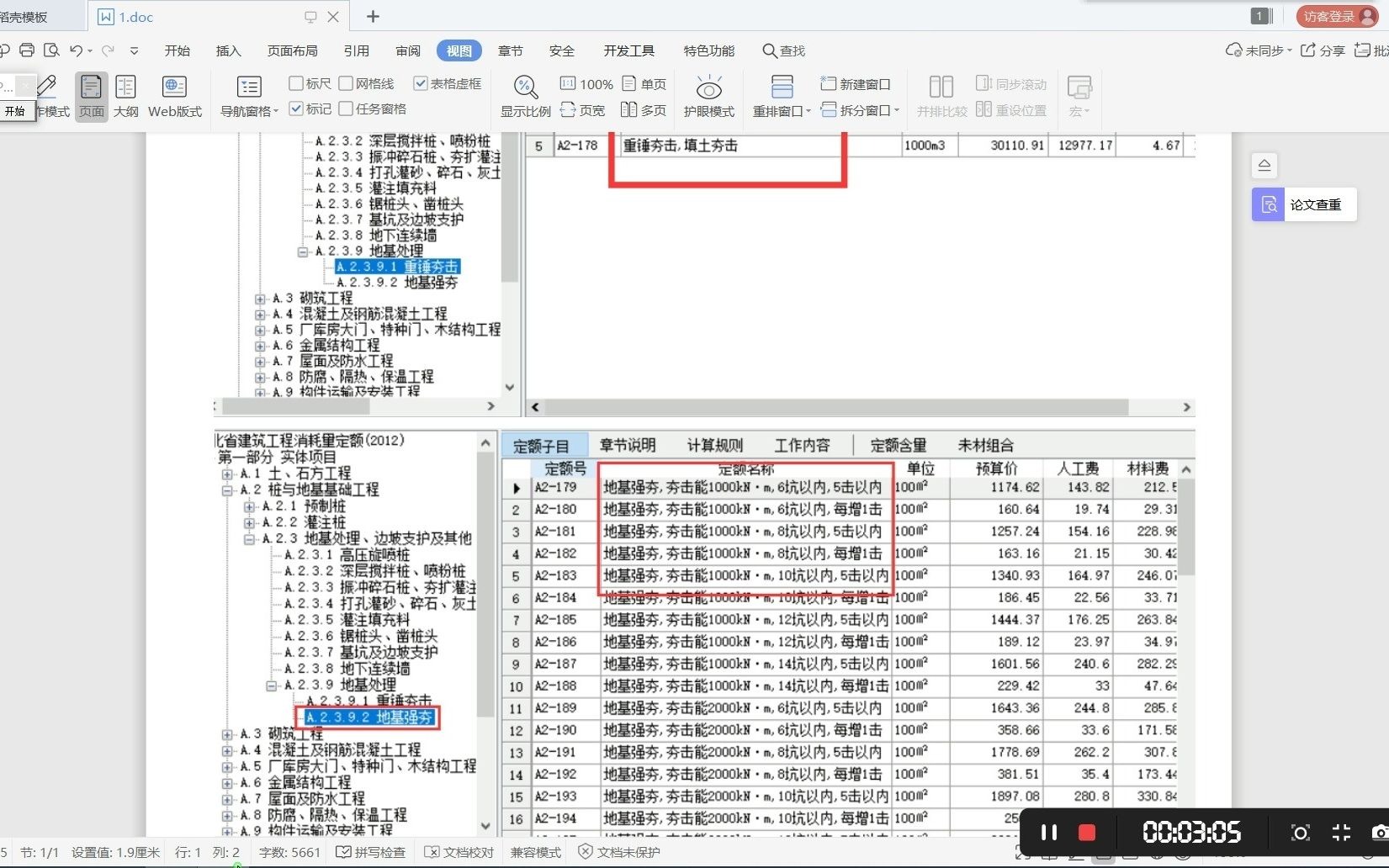Stop the screen recording
The height and width of the screenshot is (868, 1389).
(1087, 833)
